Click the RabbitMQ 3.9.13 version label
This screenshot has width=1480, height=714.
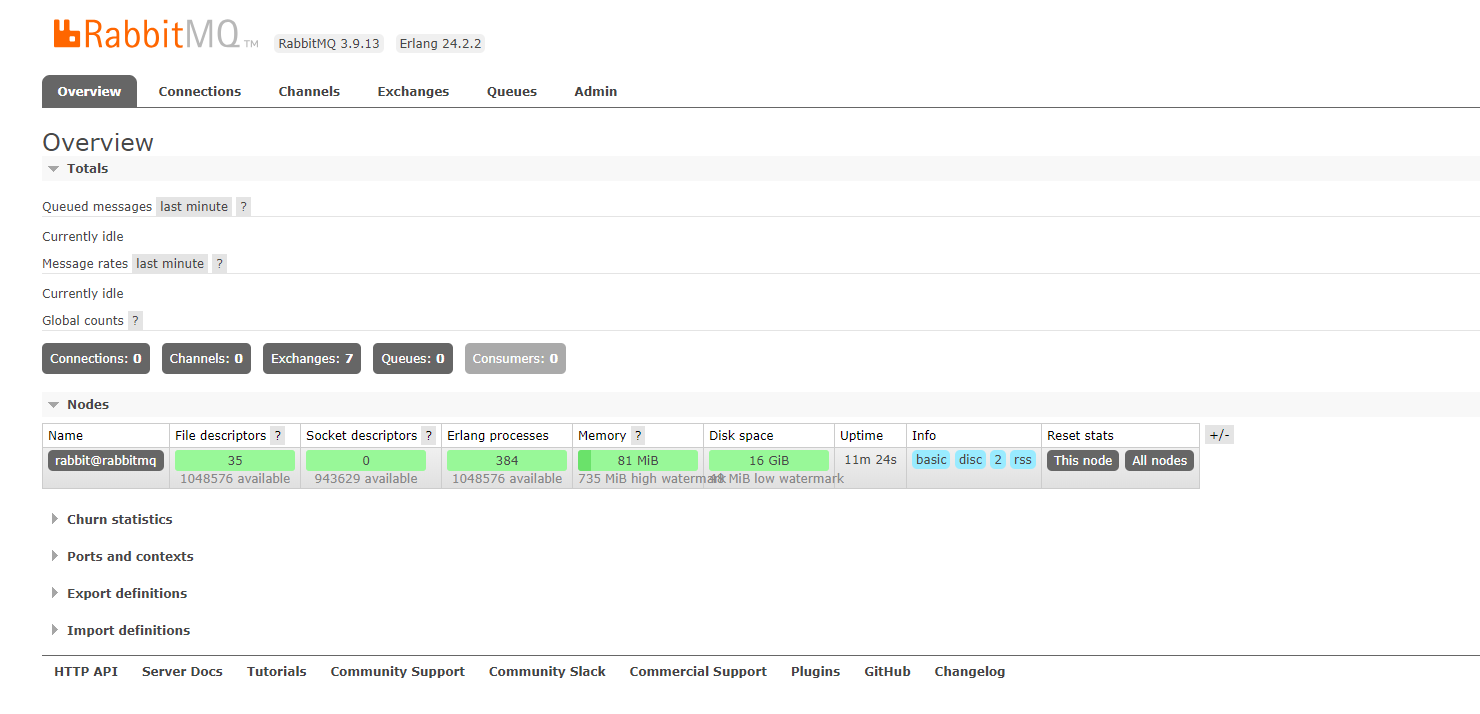(329, 44)
